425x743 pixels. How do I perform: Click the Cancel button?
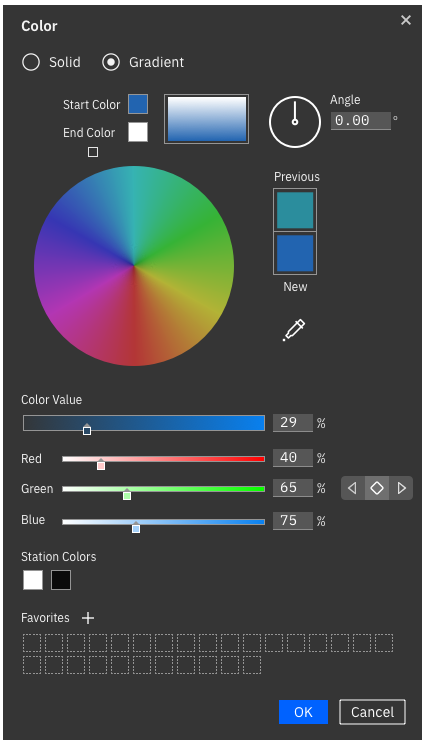(x=372, y=712)
